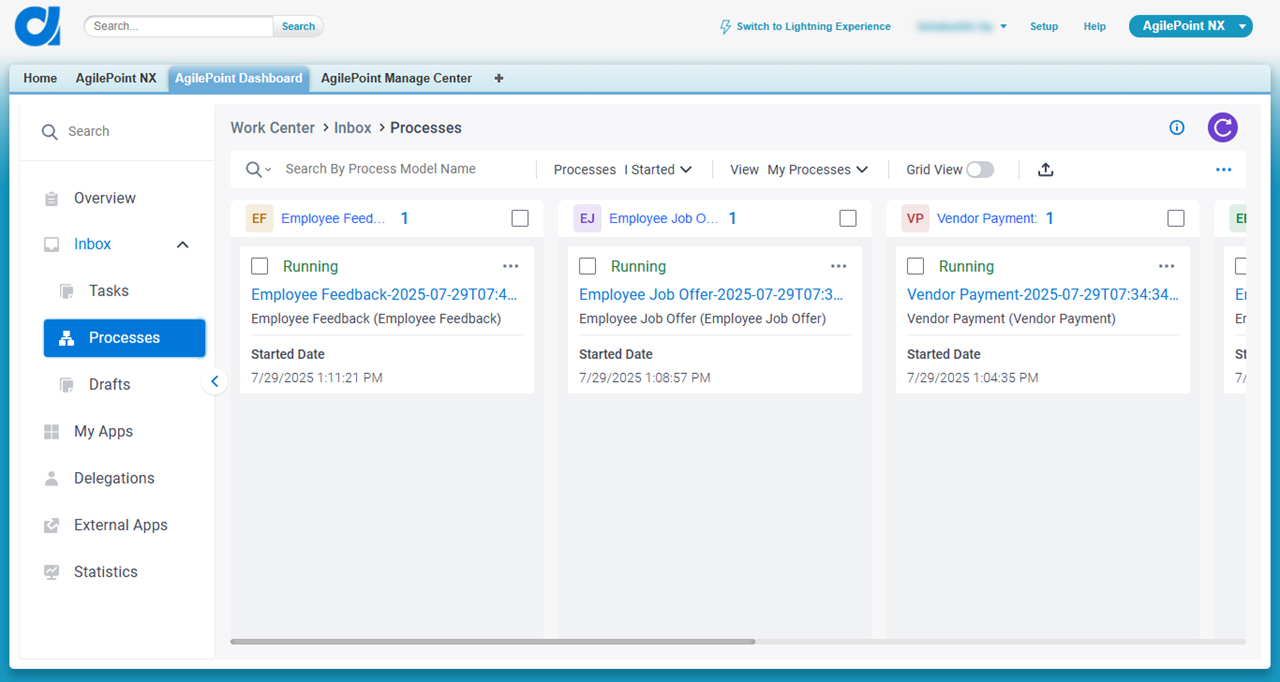Switch to the Home tab
The width and height of the screenshot is (1280, 682).
40,78
